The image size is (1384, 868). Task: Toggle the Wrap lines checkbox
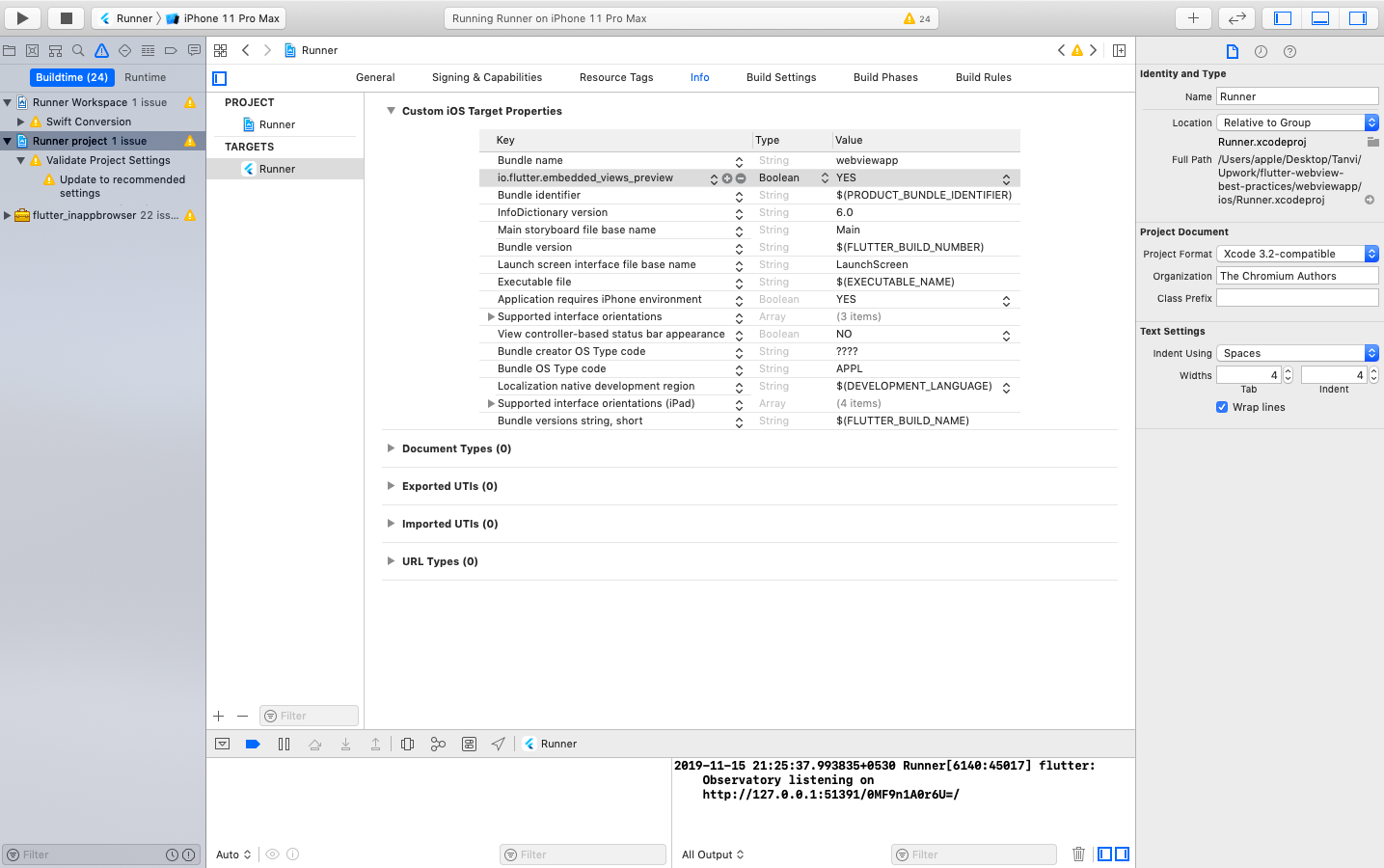click(1222, 407)
